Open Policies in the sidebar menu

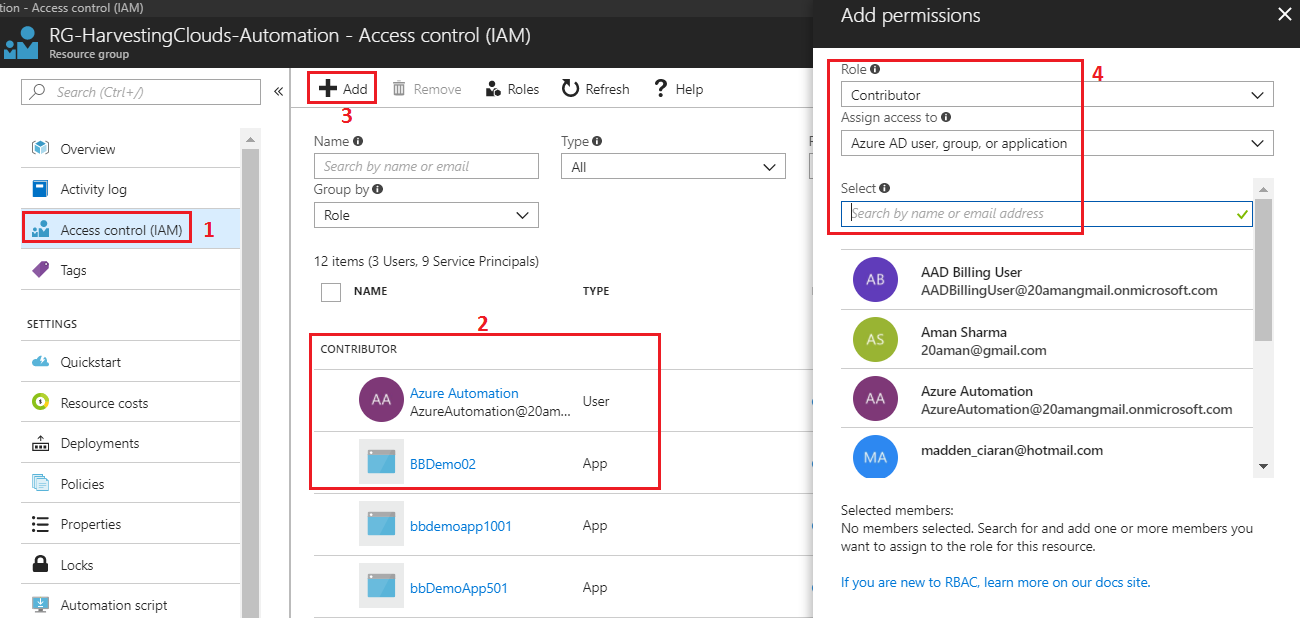pos(130,484)
